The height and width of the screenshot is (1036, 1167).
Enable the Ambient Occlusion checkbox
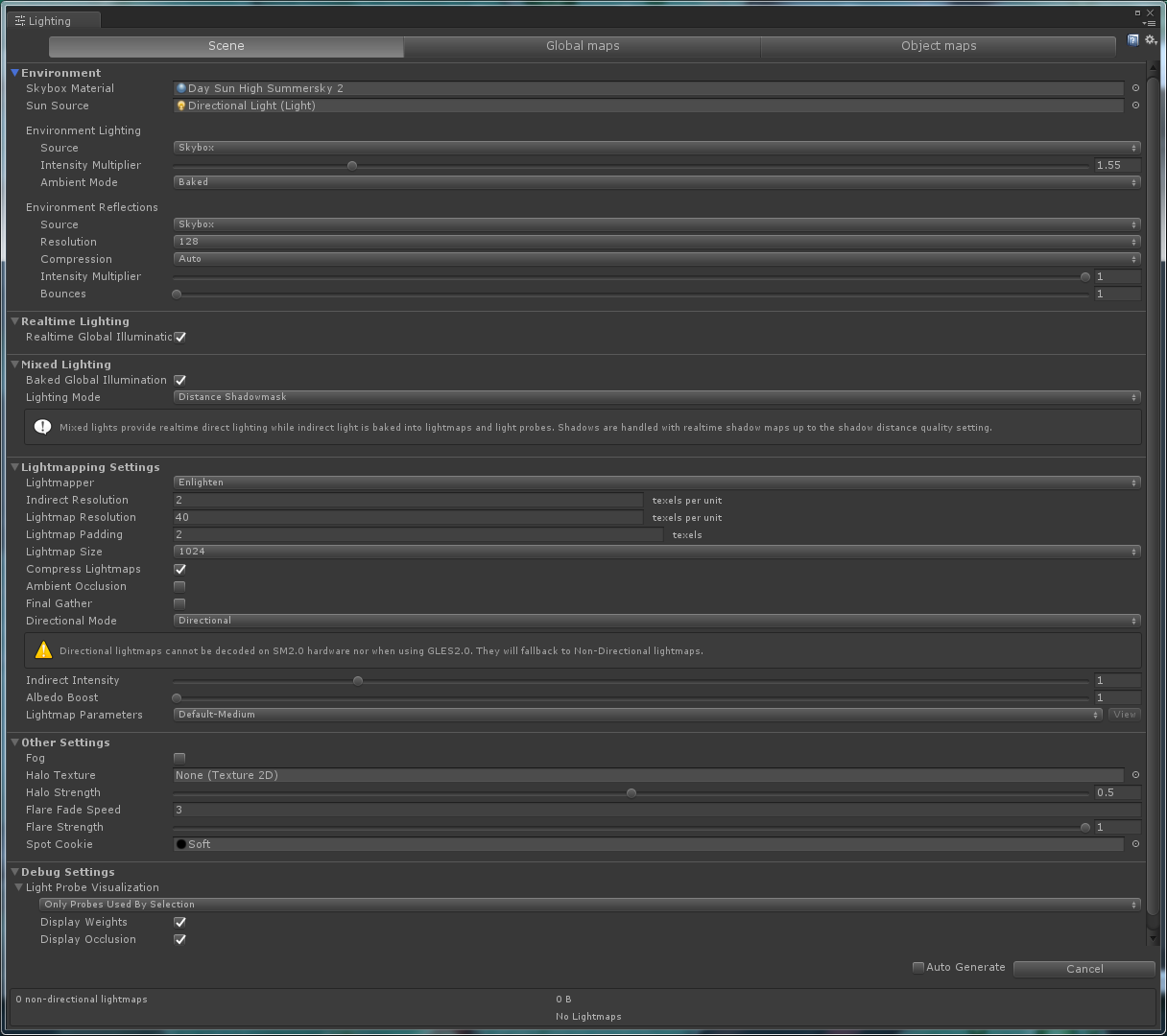(x=179, y=586)
